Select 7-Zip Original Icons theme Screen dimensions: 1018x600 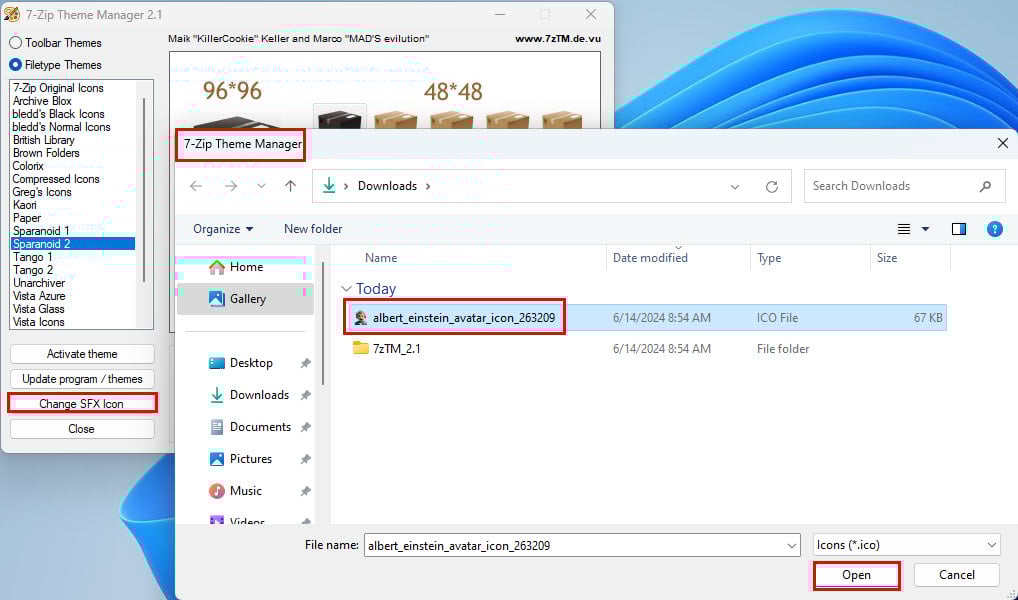click(x=58, y=88)
